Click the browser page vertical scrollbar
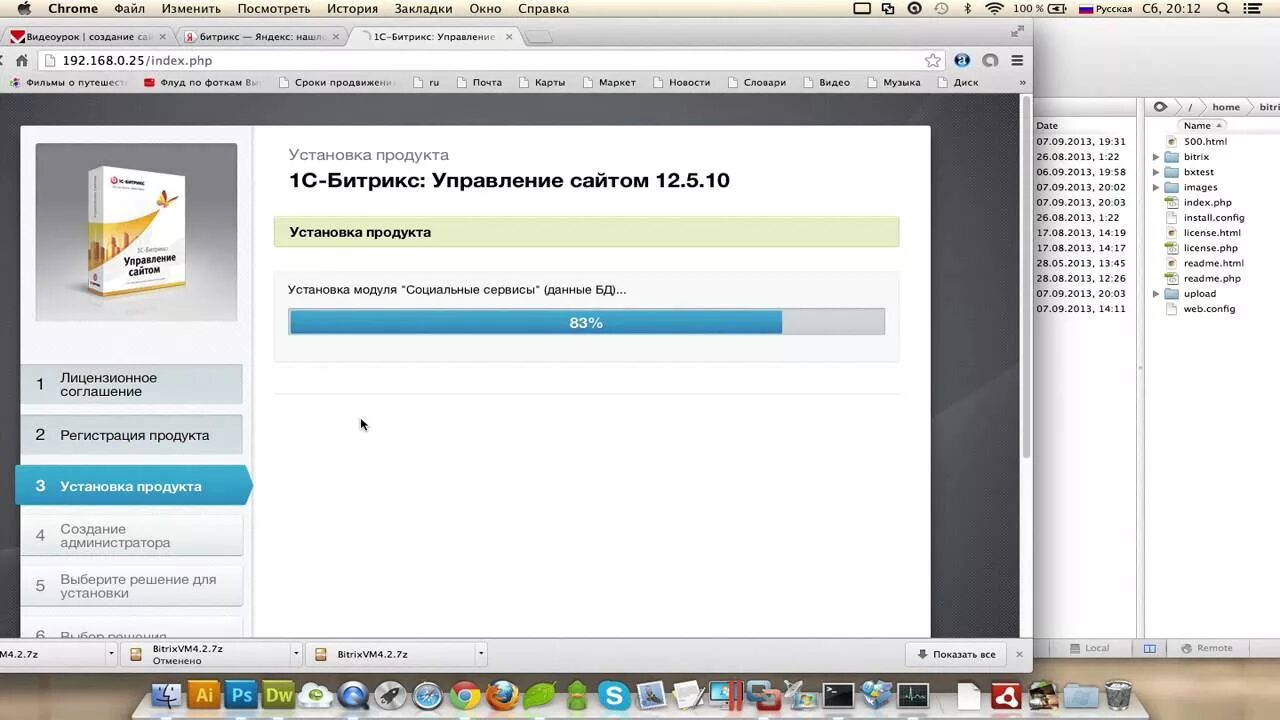1280x720 pixels. pos(1025,278)
